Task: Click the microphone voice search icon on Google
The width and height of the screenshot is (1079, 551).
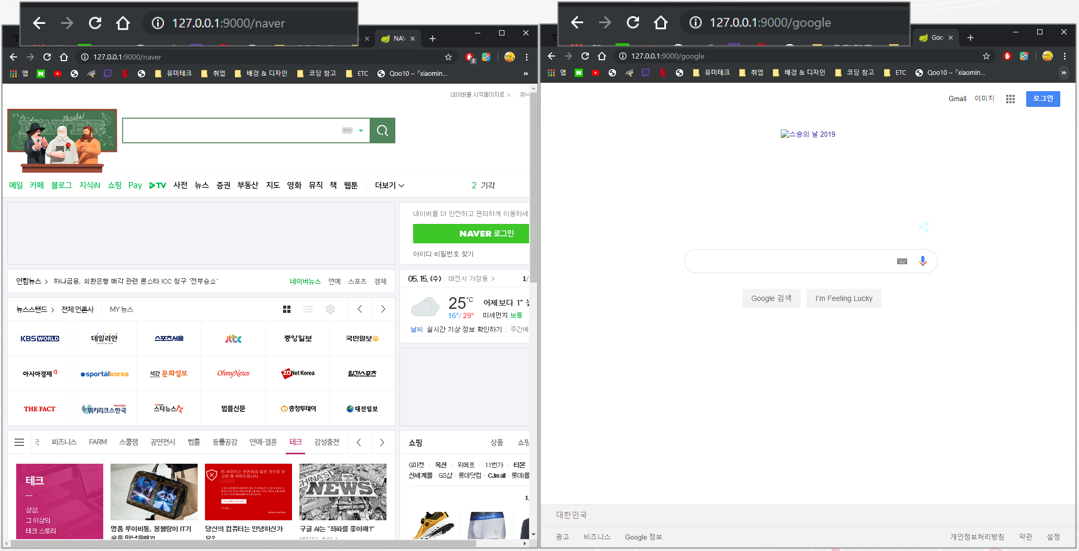Action: coord(923,261)
